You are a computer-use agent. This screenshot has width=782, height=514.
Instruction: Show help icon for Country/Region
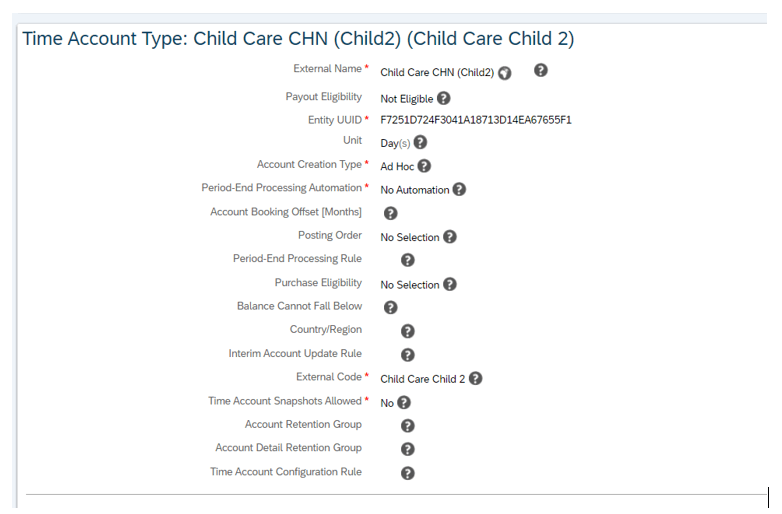coord(407,331)
